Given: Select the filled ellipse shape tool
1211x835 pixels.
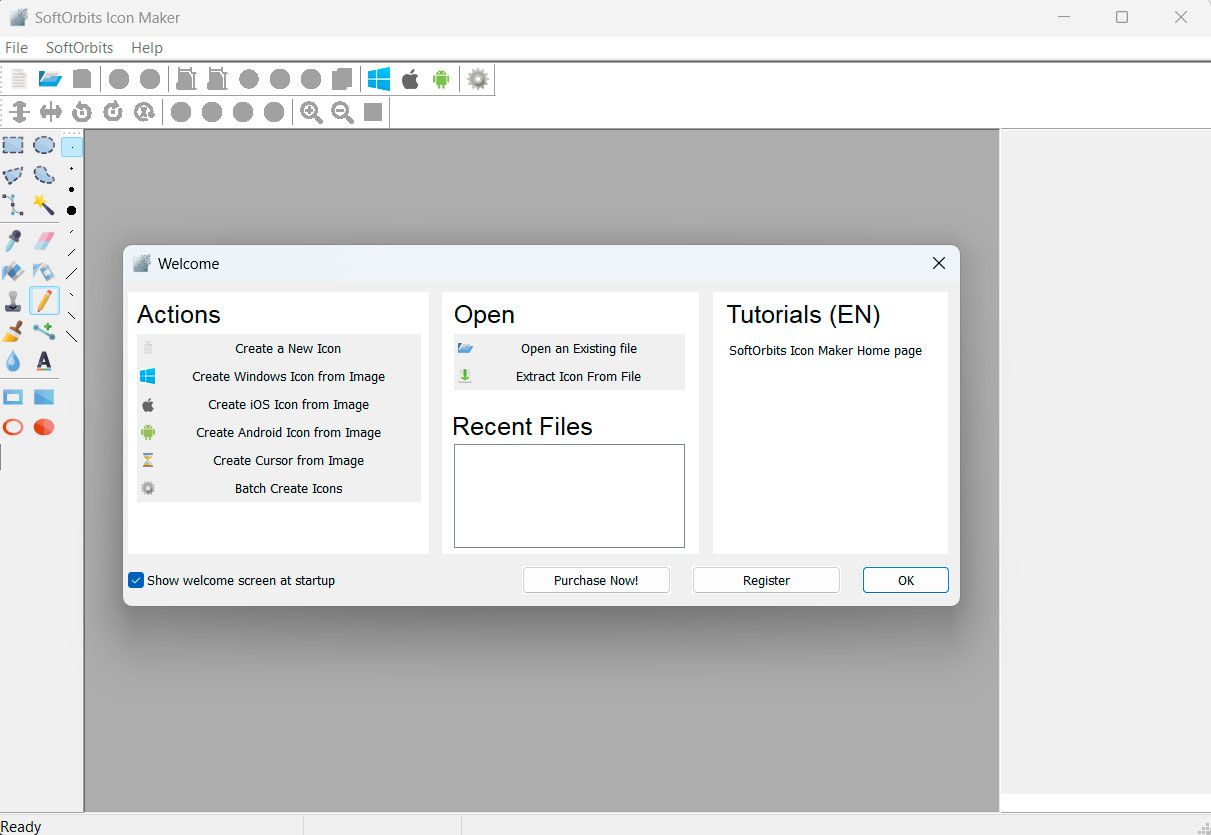Looking at the screenshot, I should click(44, 427).
